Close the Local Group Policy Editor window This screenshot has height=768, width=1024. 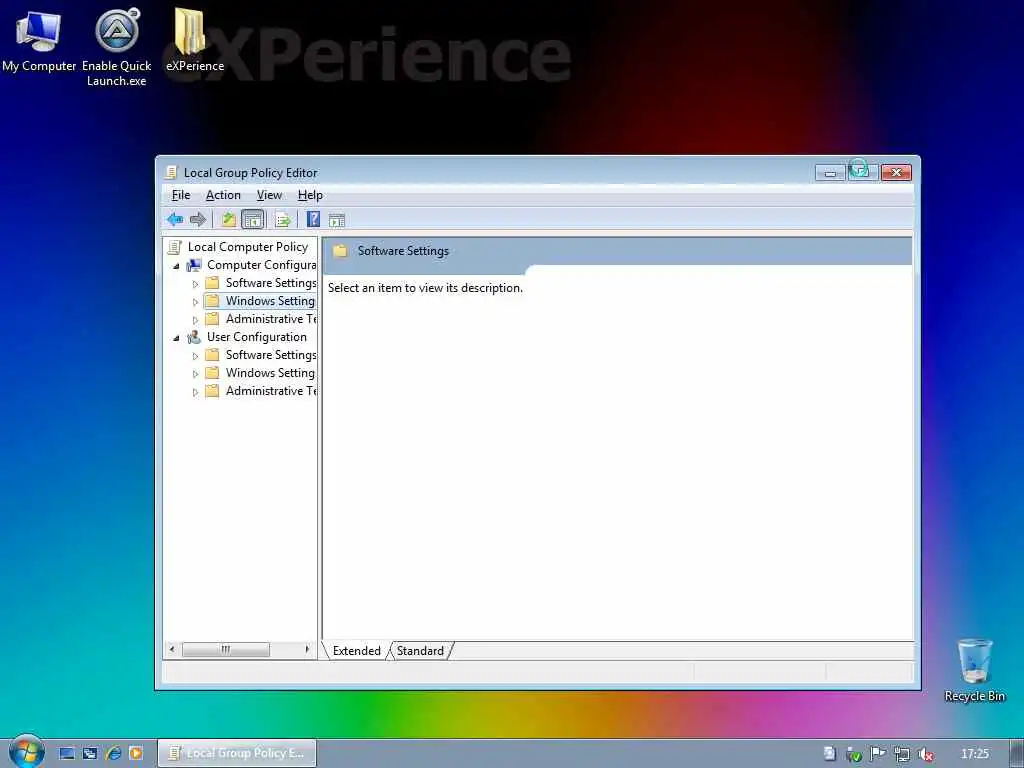click(896, 172)
